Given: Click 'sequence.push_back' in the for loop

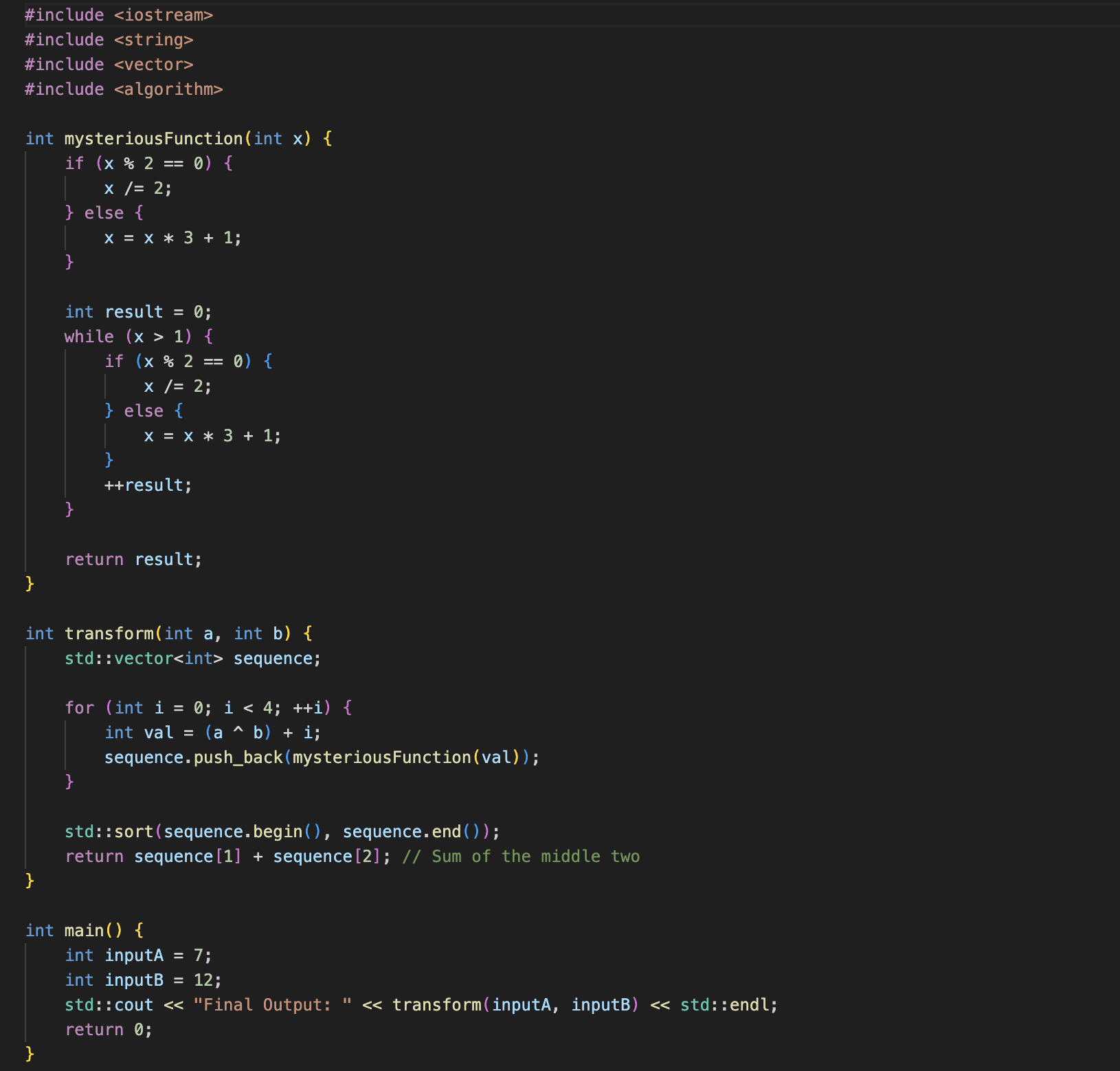Looking at the screenshot, I should coord(194,758).
